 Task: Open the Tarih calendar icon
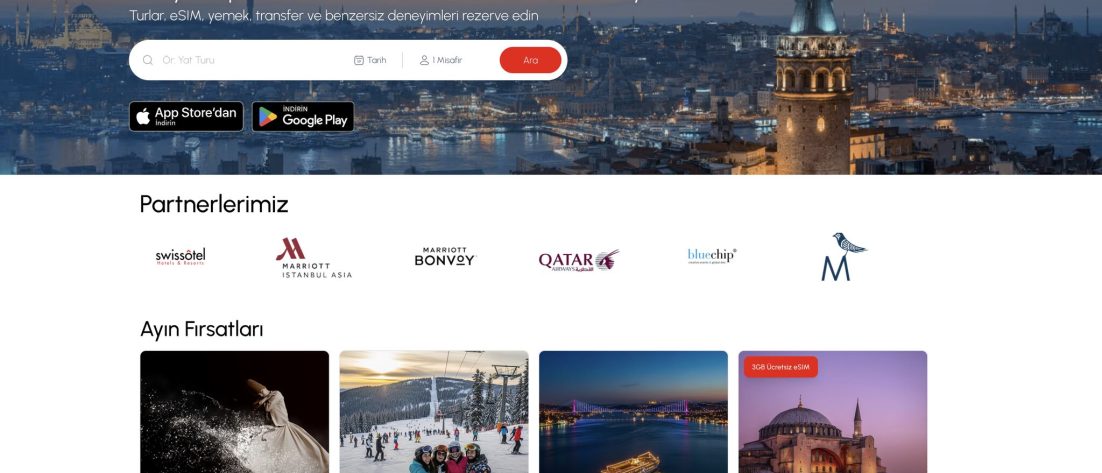click(x=358, y=60)
